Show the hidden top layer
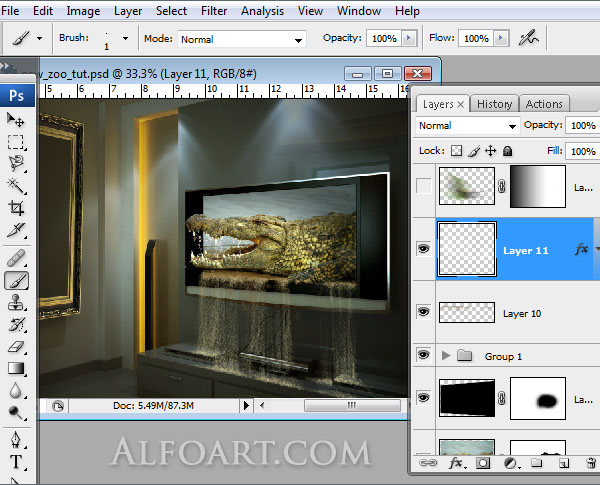The height and width of the screenshot is (485, 600). (423, 186)
